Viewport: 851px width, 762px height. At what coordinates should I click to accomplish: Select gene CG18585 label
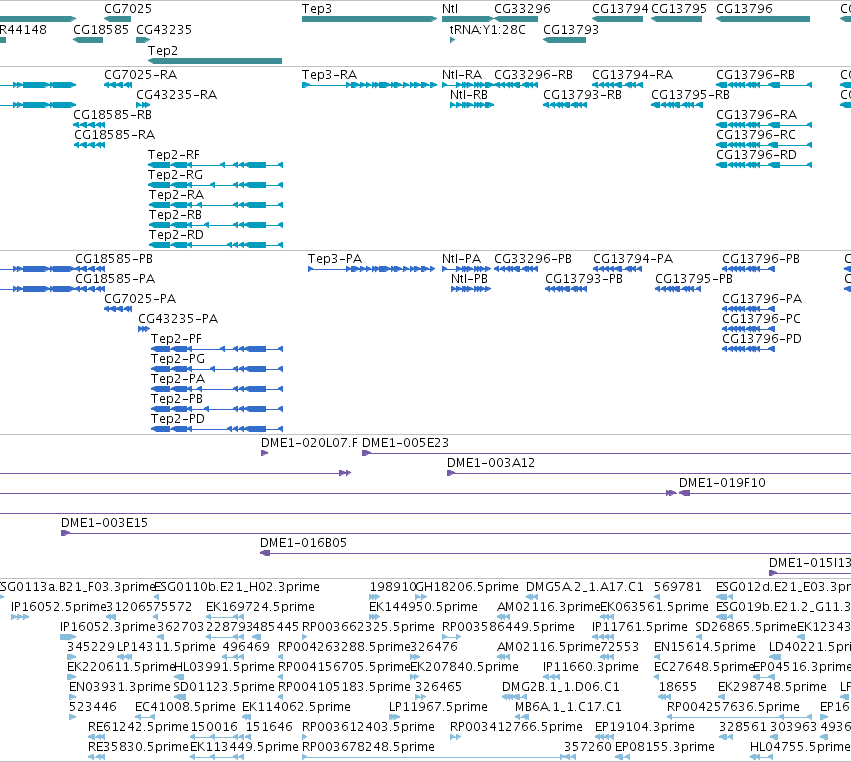[101, 30]
